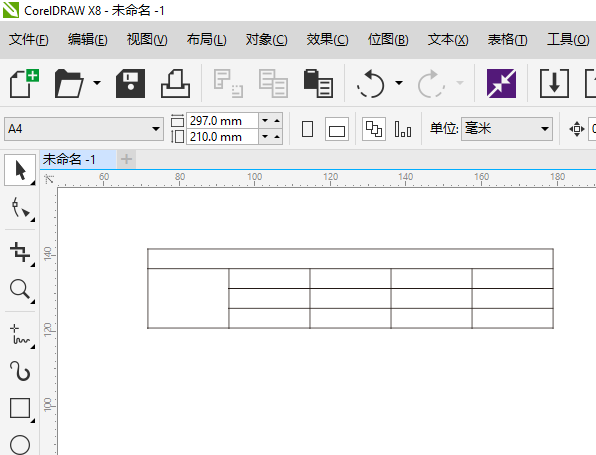Switch page to landscape orientation

click(337, 129)
